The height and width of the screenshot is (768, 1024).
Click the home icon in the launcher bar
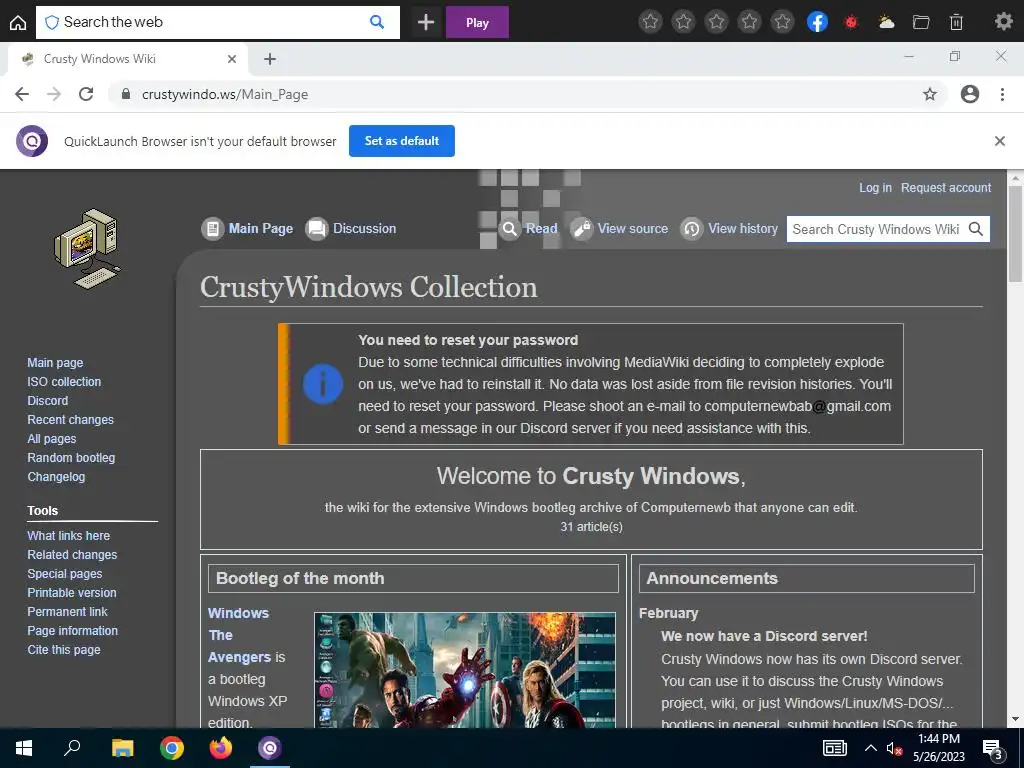(x=18, y=23)
